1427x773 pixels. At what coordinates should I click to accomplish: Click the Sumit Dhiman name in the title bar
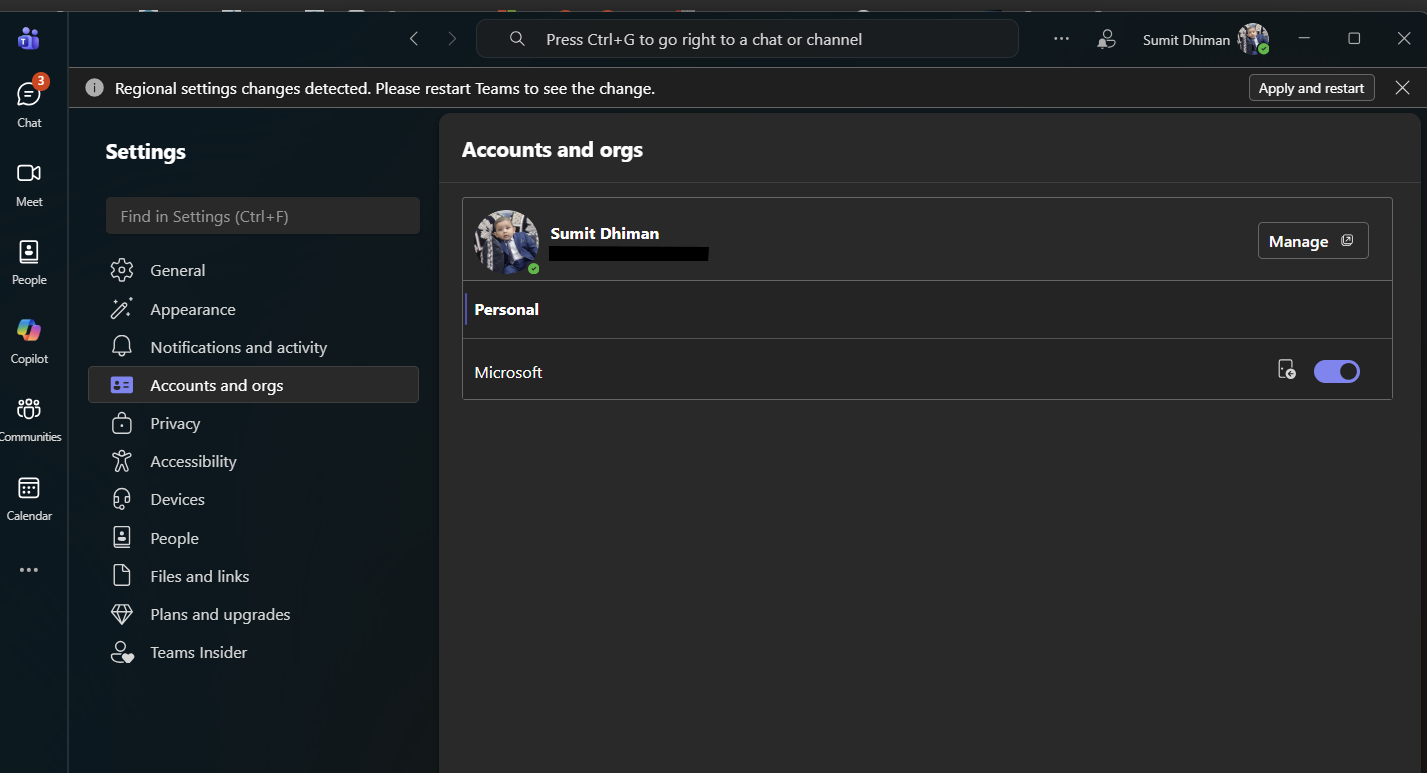[x=1186, y=40]
